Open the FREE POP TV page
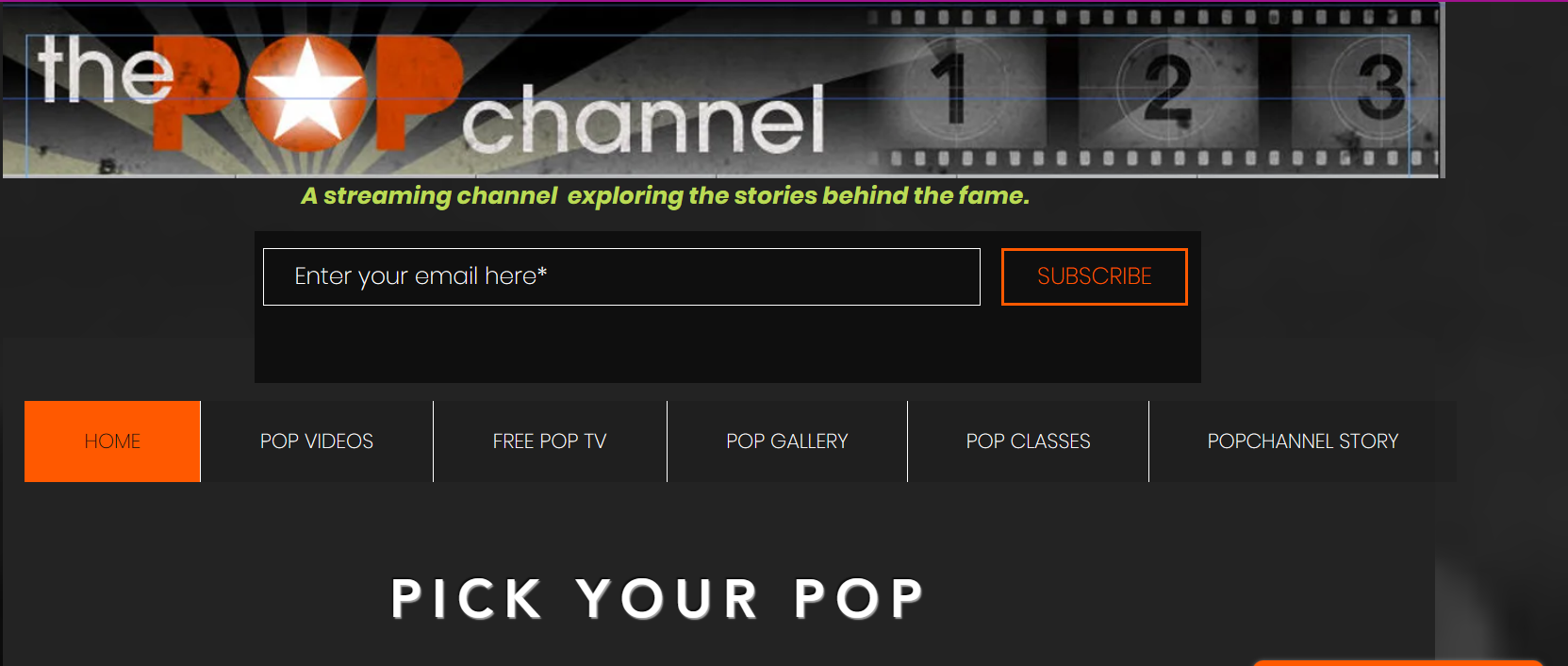 [550, 441]
